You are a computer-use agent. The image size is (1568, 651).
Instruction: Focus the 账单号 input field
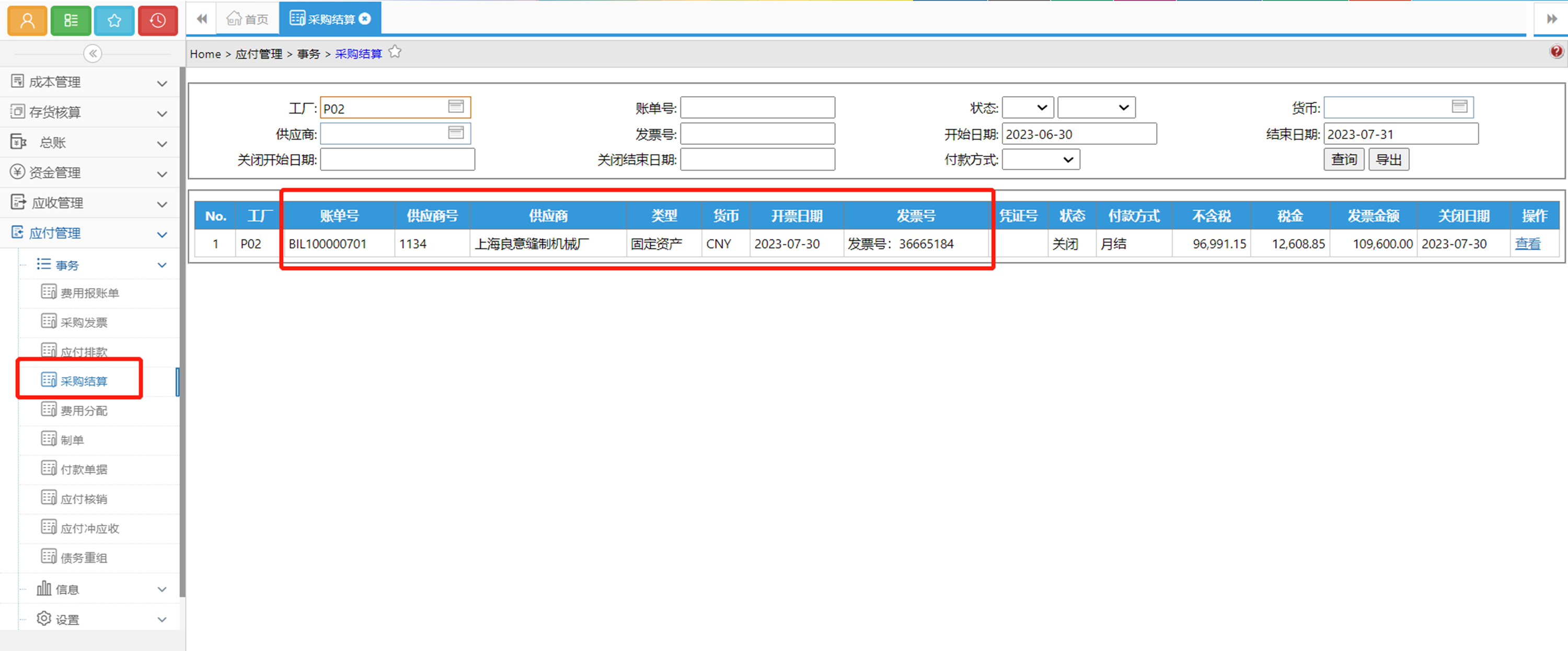point(758,107)
